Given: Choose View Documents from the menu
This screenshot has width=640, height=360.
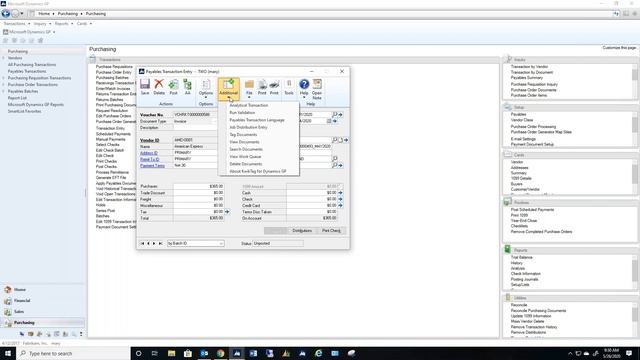Looking at the screenshot, I should (x=244, y=142).
